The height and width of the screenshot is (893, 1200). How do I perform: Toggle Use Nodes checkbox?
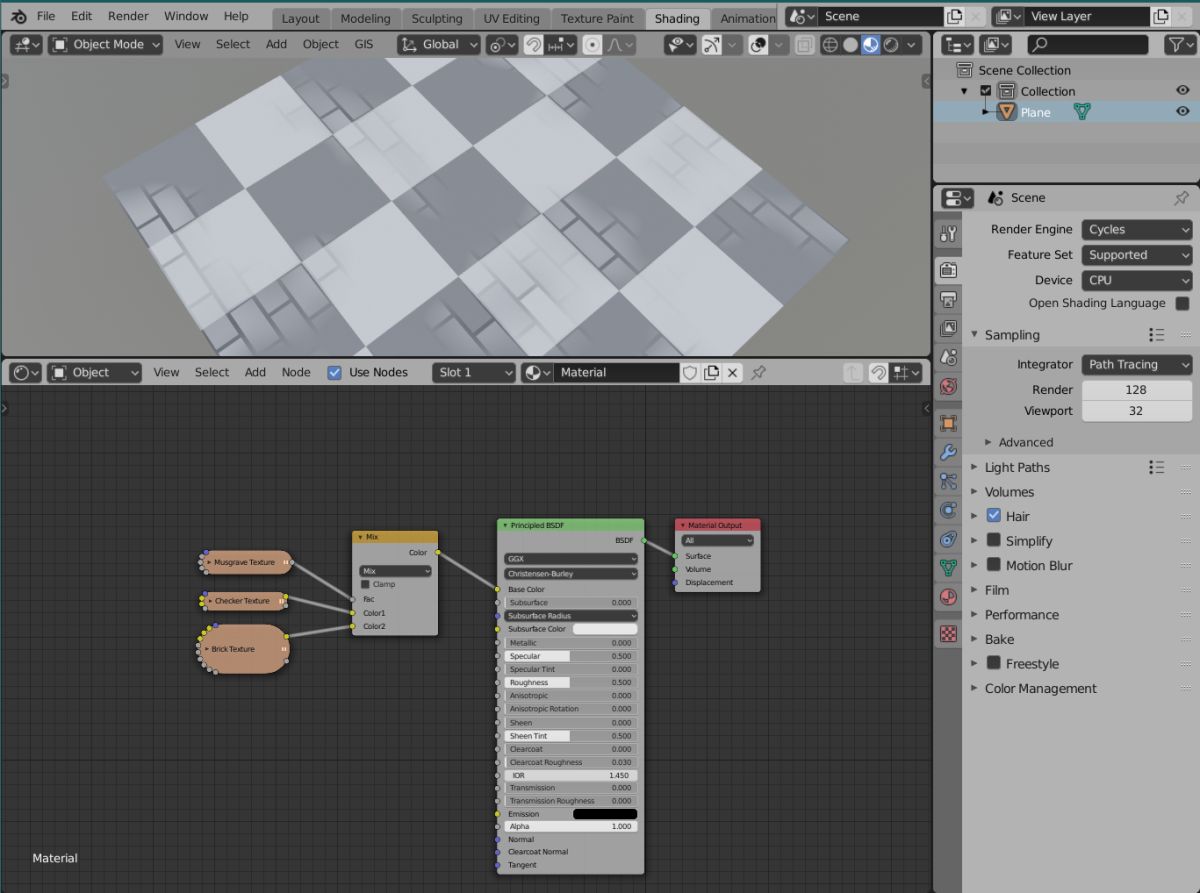pyautogui.click(x=335, y=372)
